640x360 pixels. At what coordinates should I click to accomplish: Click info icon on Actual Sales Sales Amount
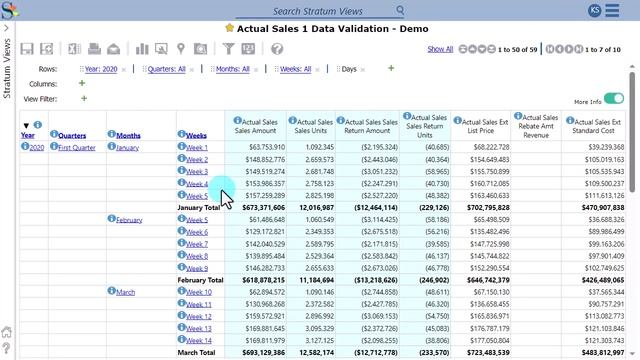tap(237, 120)
